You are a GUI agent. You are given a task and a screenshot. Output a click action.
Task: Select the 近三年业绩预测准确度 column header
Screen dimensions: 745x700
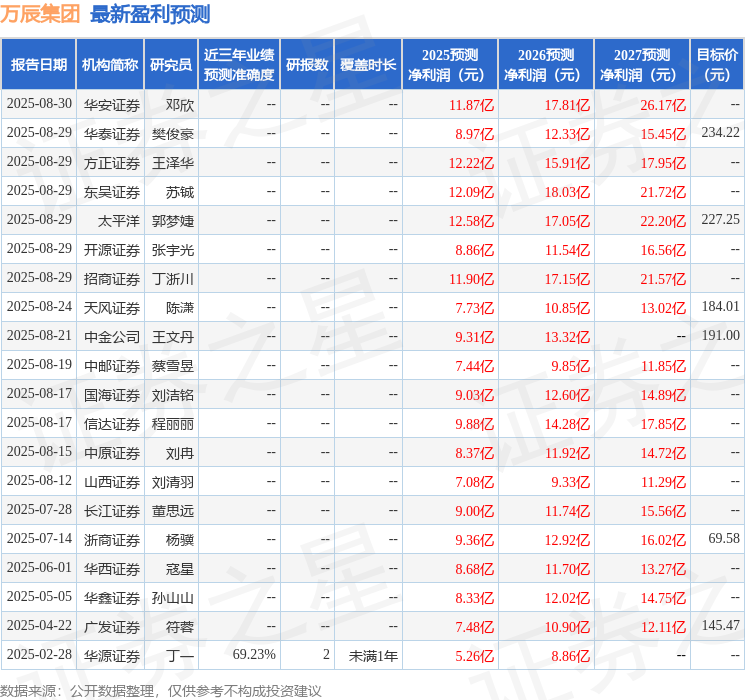pos(239,65)
